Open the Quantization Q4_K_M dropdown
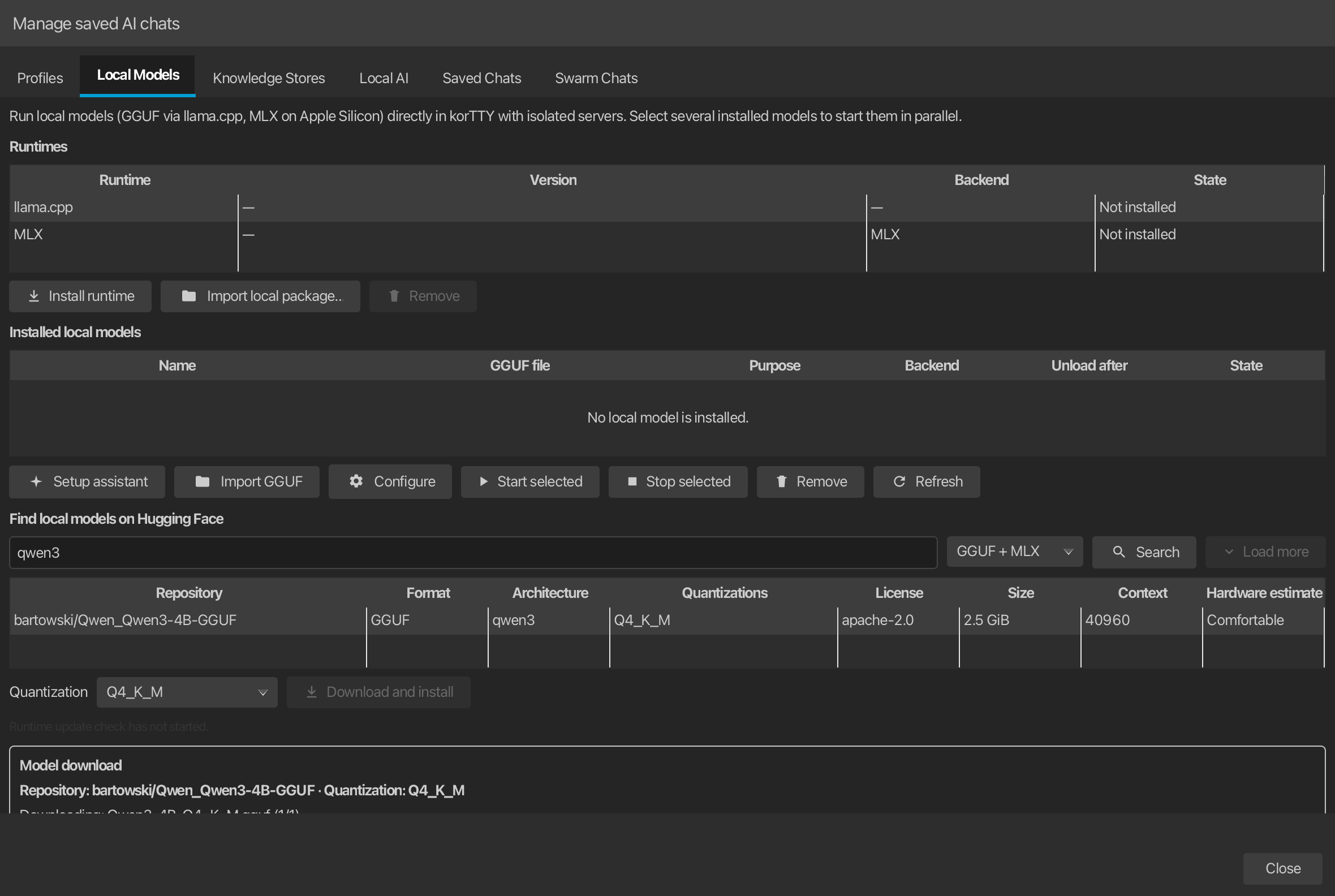Viewport: 1335px width, 896px height. [x=187, y=692]
